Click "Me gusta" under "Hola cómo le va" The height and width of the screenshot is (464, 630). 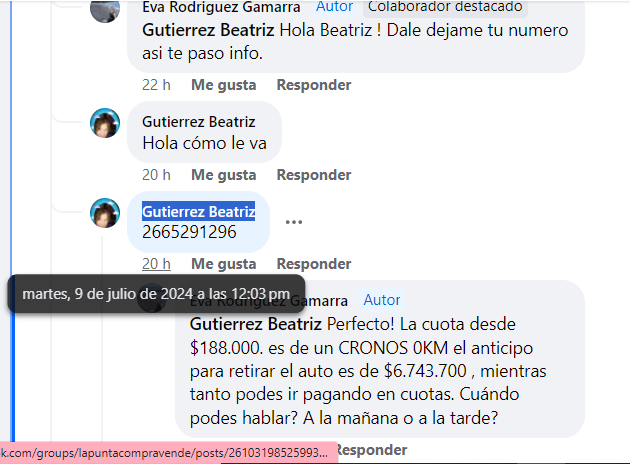(223, 175)
